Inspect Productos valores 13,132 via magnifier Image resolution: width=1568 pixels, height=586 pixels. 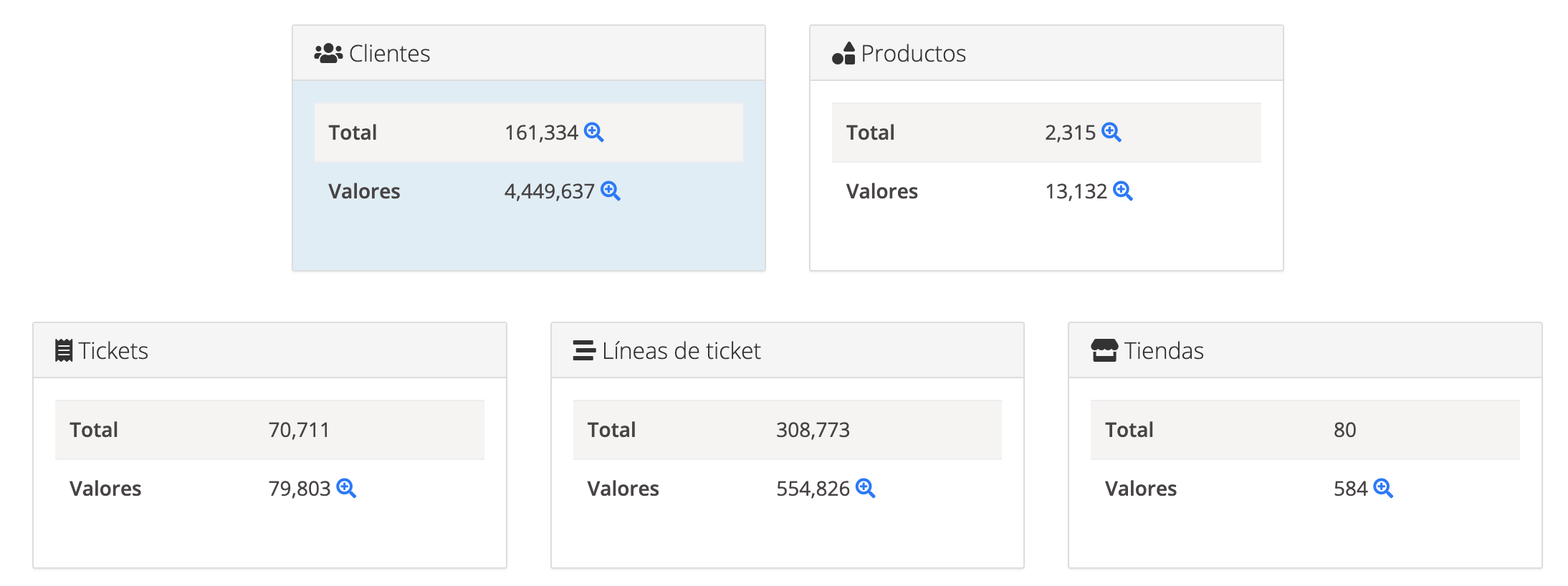[x=1122, y=191]
